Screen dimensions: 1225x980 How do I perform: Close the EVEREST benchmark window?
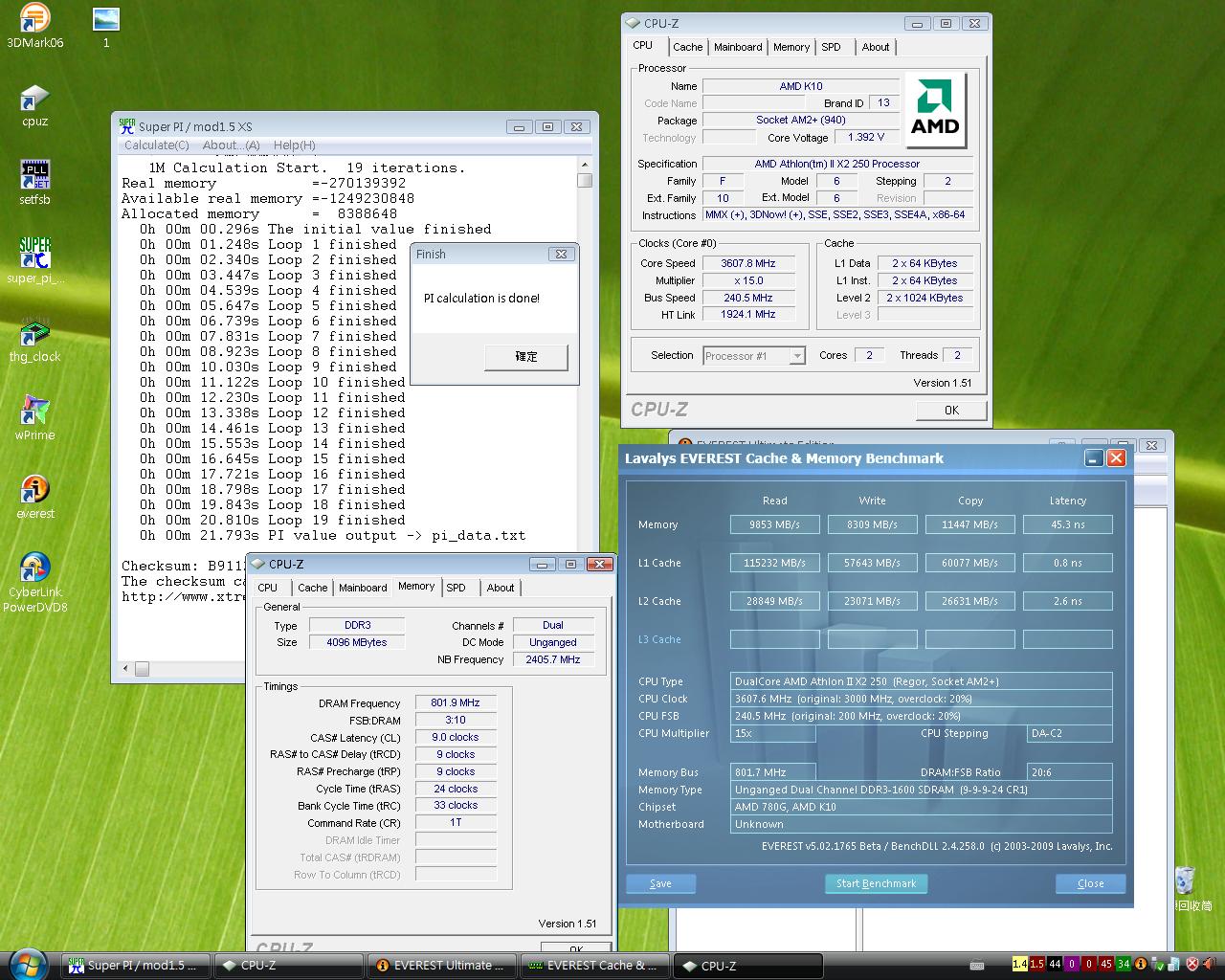click(1116, 458)
